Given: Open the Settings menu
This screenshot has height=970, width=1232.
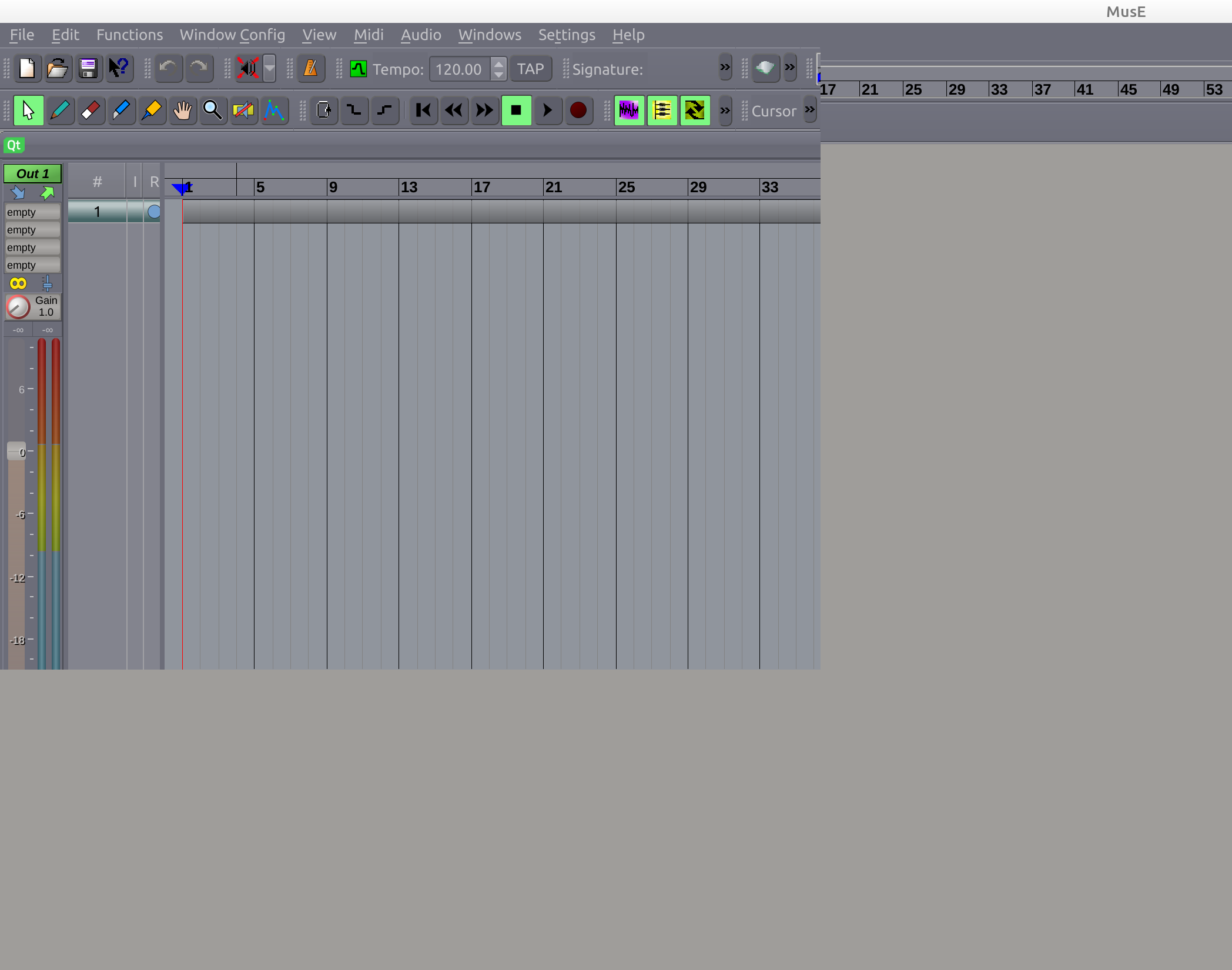Looking at the screenshot, I should pos(567,35).
